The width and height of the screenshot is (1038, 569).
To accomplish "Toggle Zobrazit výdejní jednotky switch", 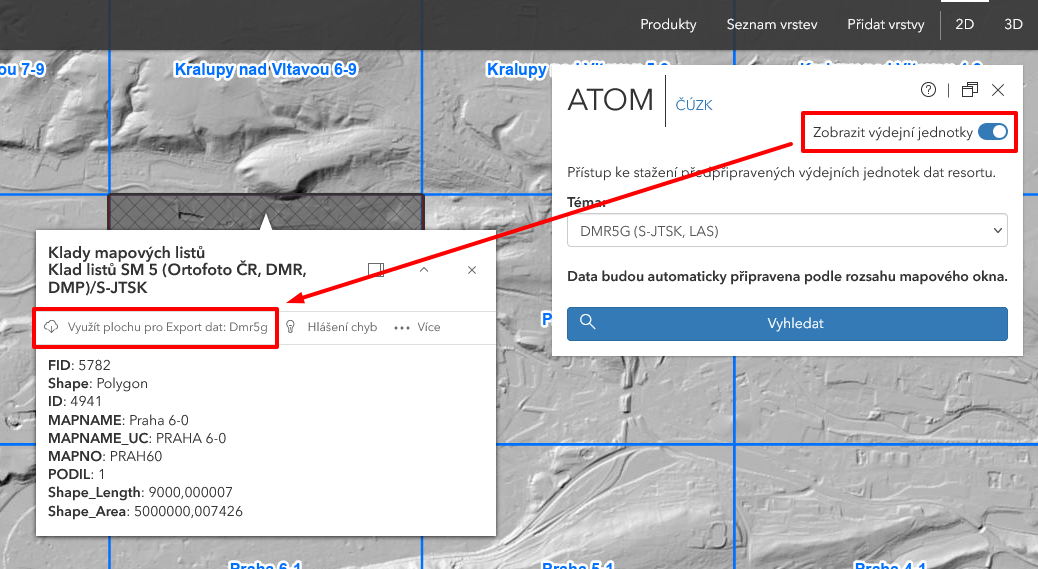I will pos(992,132).
